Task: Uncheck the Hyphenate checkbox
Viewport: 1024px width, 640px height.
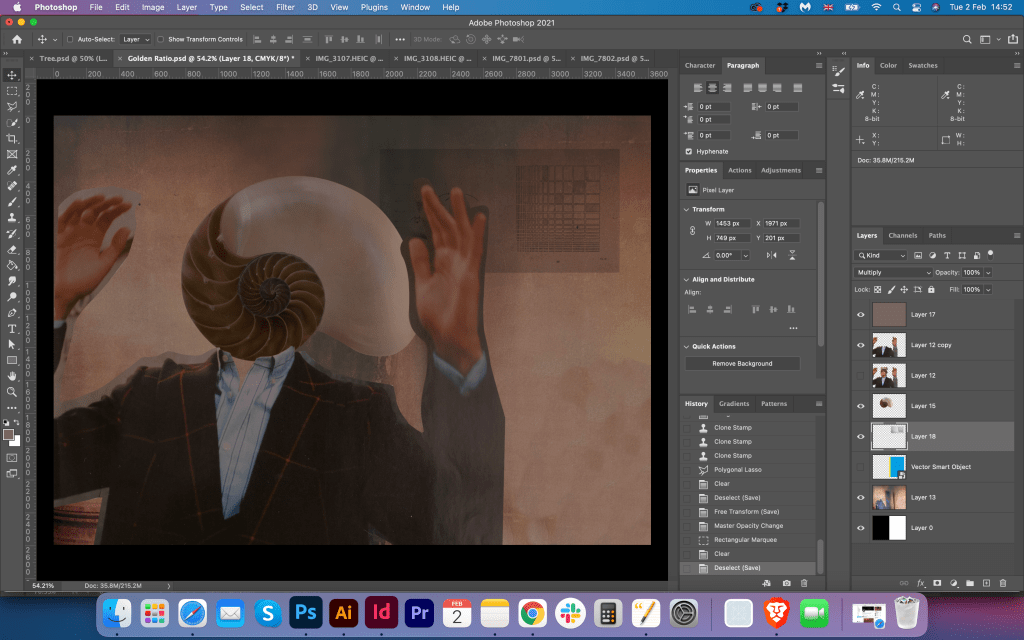Action: 688,151
